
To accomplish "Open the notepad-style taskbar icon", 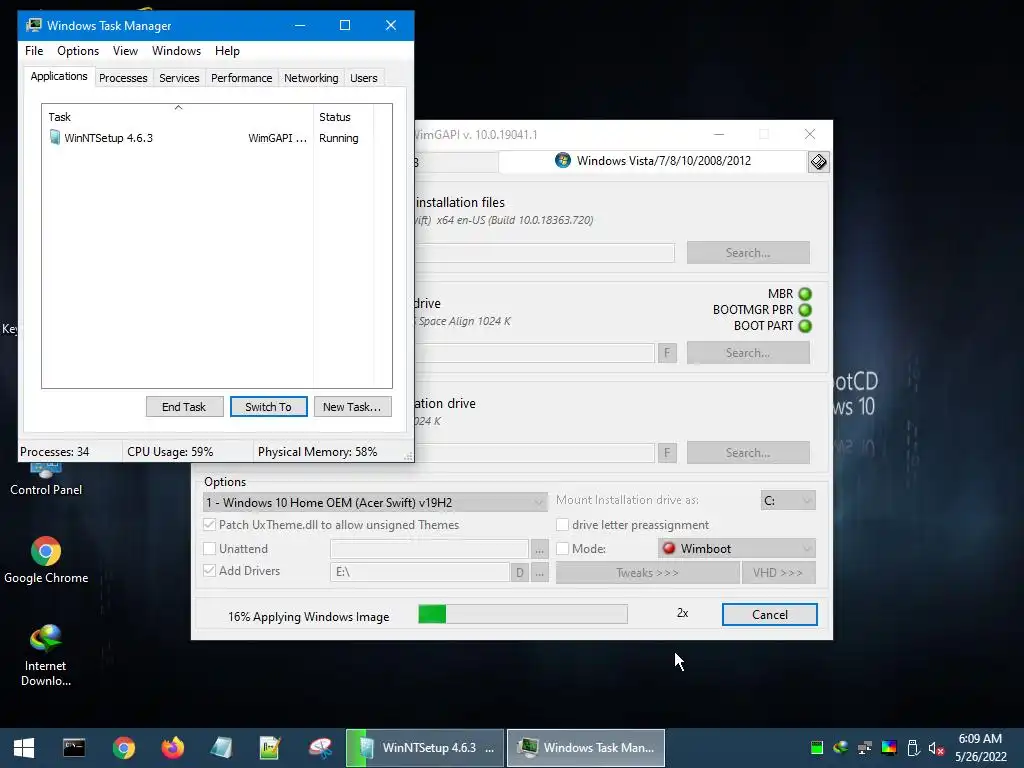I will click(x=270, y=748).
